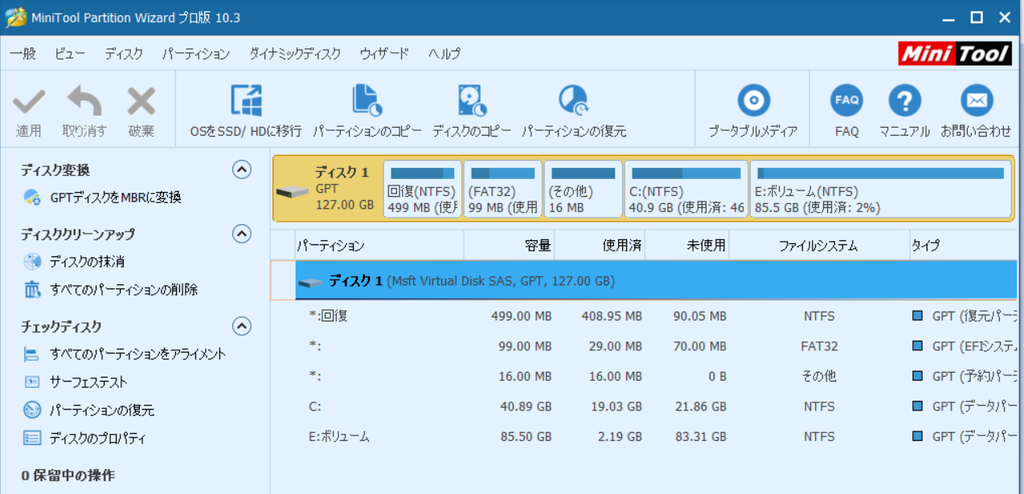Open the ディスクのコピー wizard icon
Viewport: 1024px width, 494px height.
click(472, 101)
